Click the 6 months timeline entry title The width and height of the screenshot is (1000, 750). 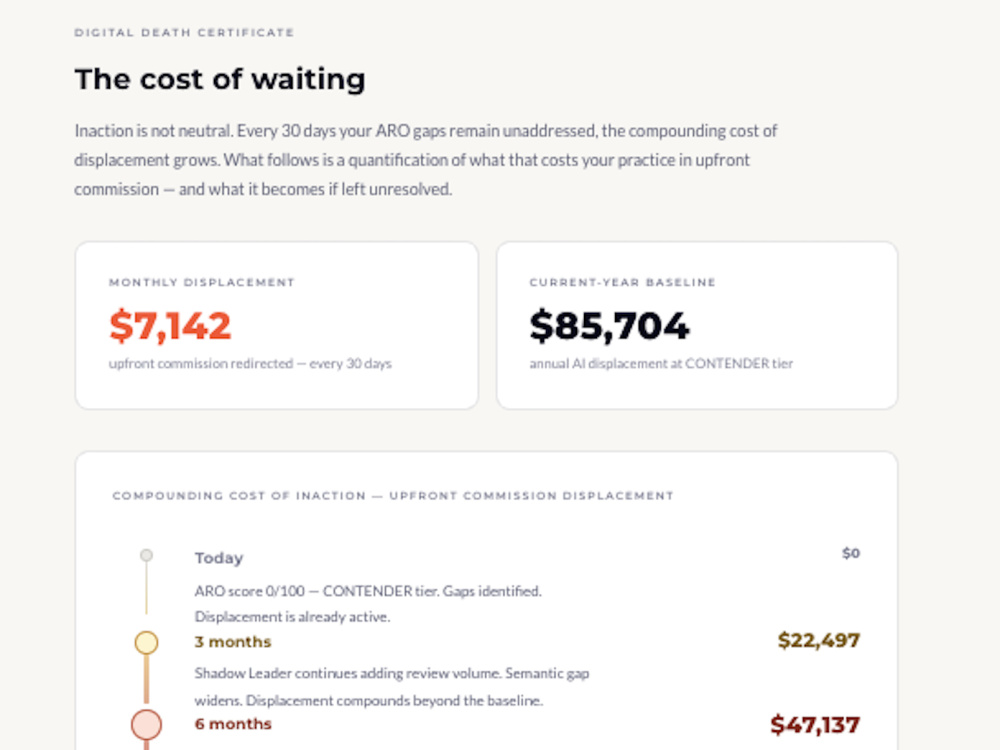click(233, 724)
